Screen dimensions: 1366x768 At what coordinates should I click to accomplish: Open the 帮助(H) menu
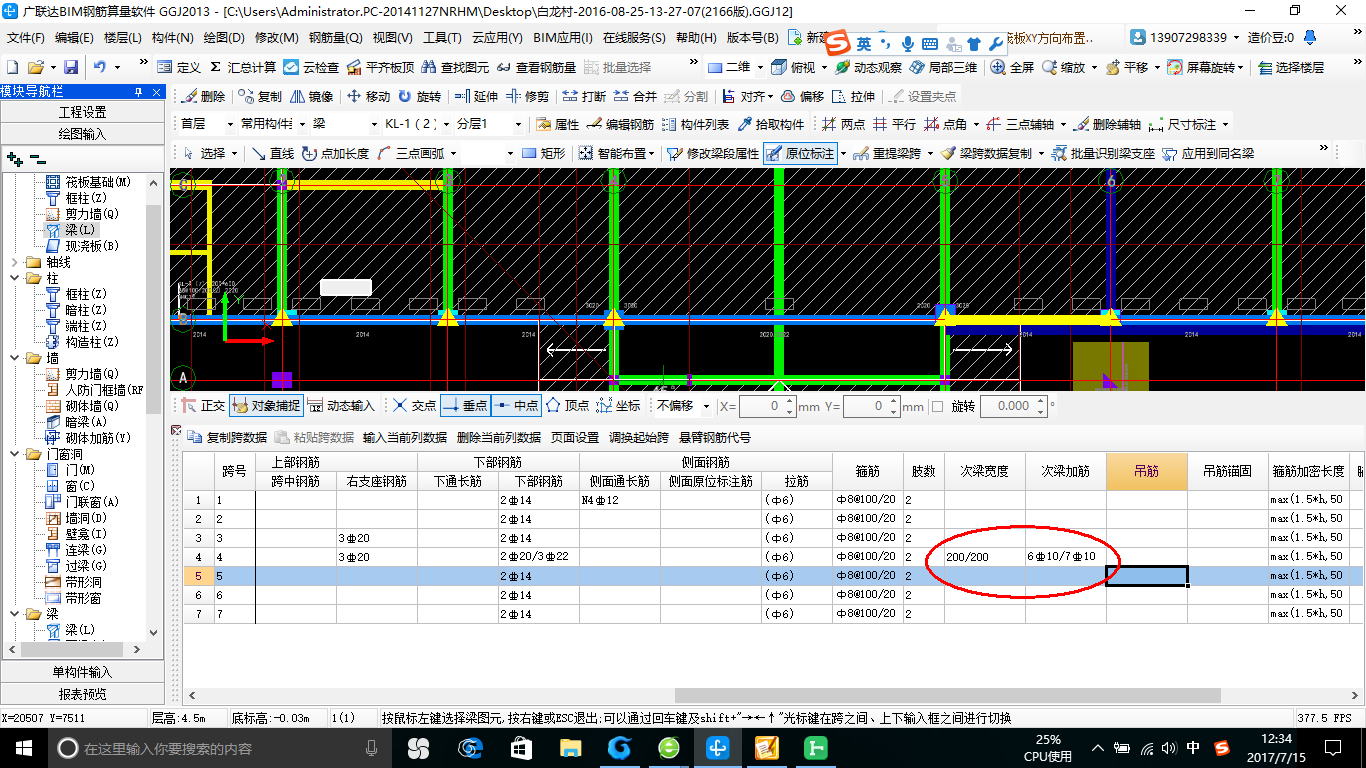(696, 38)
